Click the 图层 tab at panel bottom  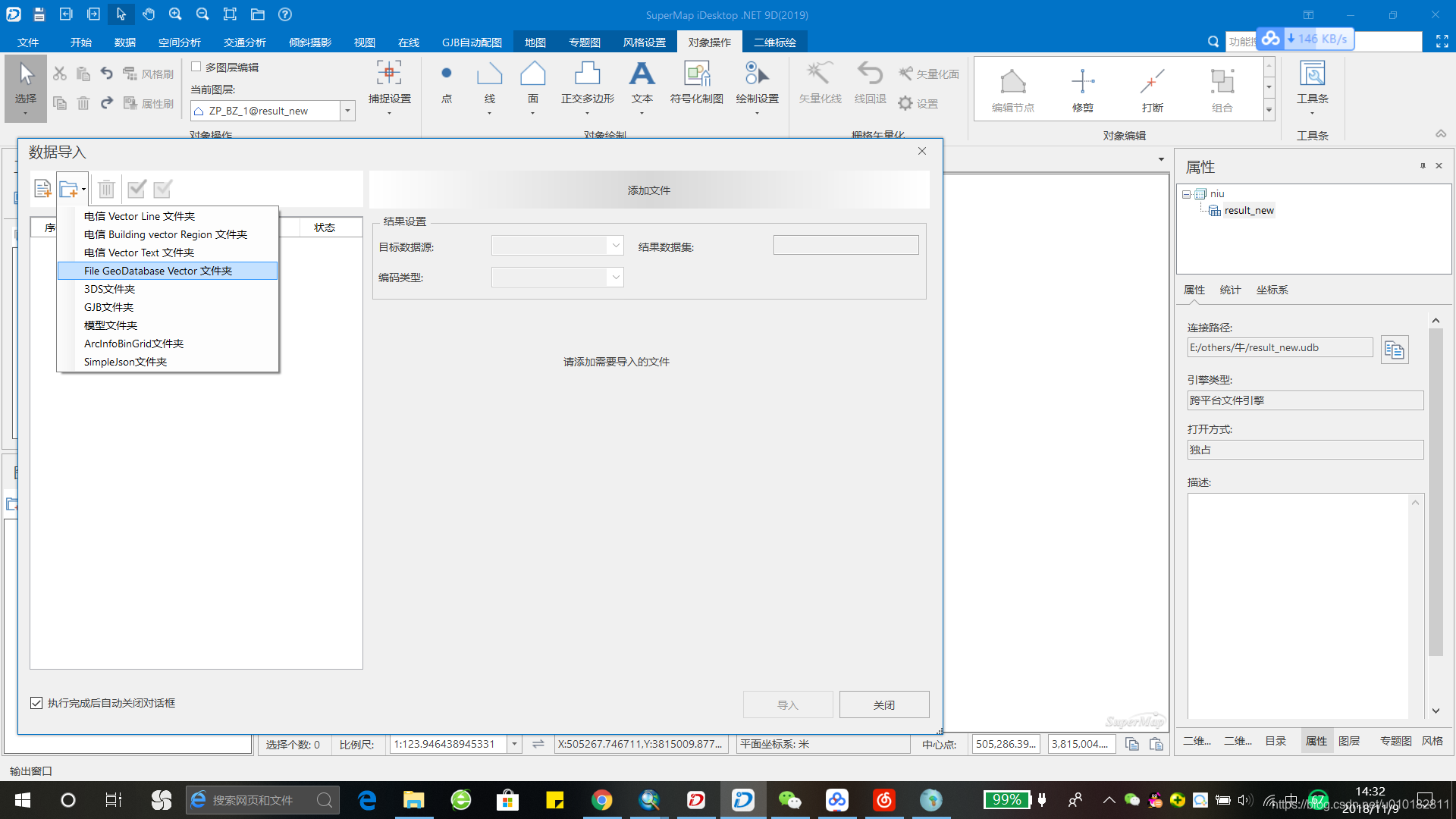[1348, 741]
